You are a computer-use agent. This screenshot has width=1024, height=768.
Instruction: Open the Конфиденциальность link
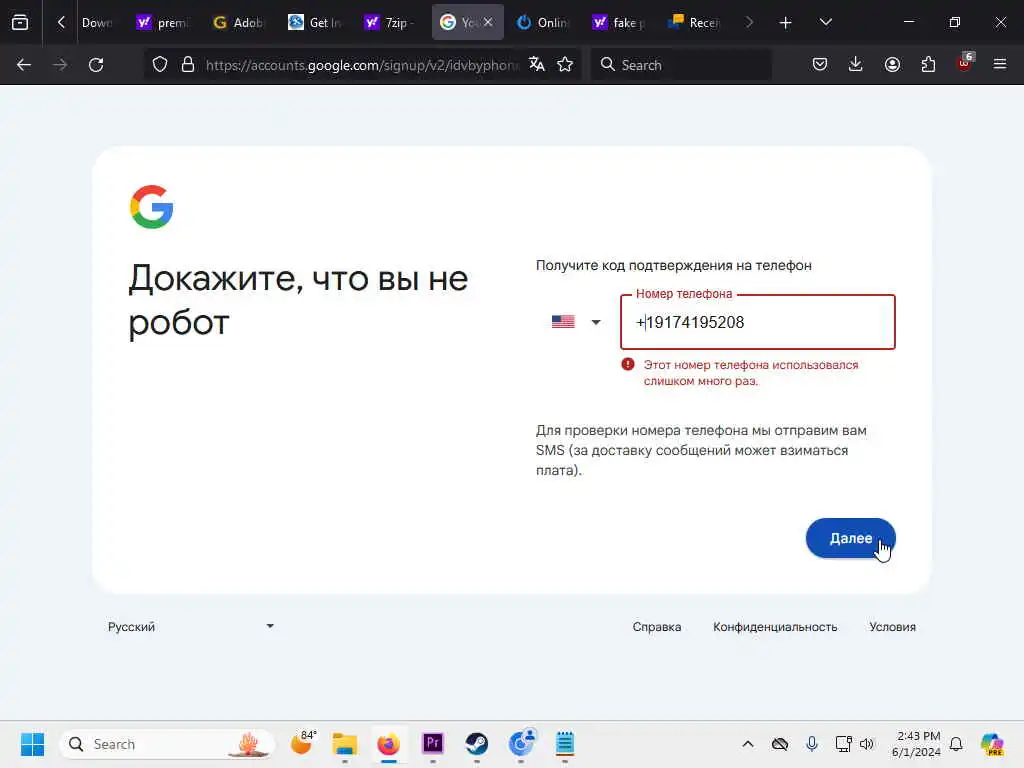pyautogui.click(x=775, y=627)
